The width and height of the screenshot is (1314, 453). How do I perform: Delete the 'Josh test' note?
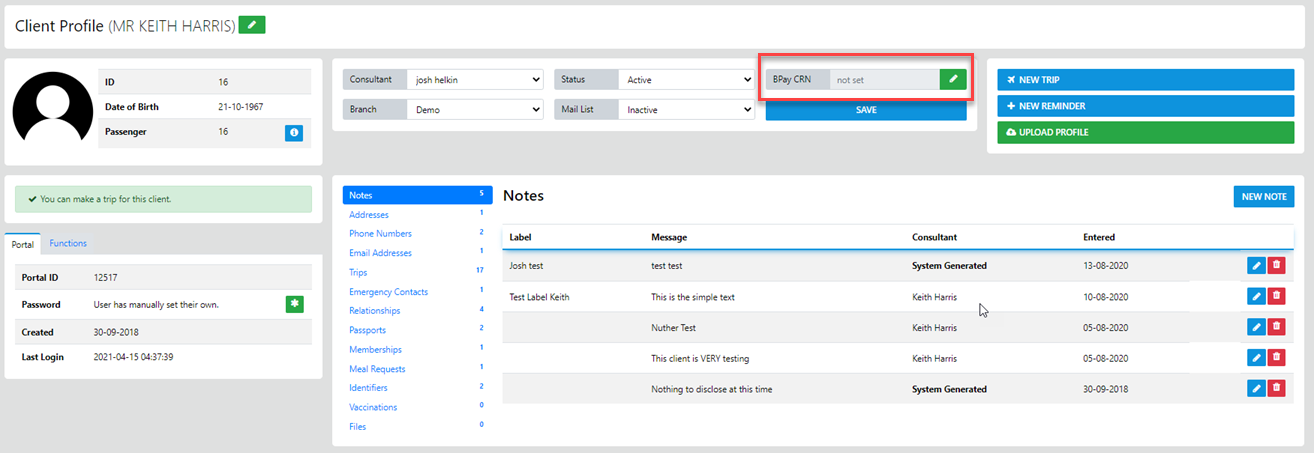pos(1276,266)
